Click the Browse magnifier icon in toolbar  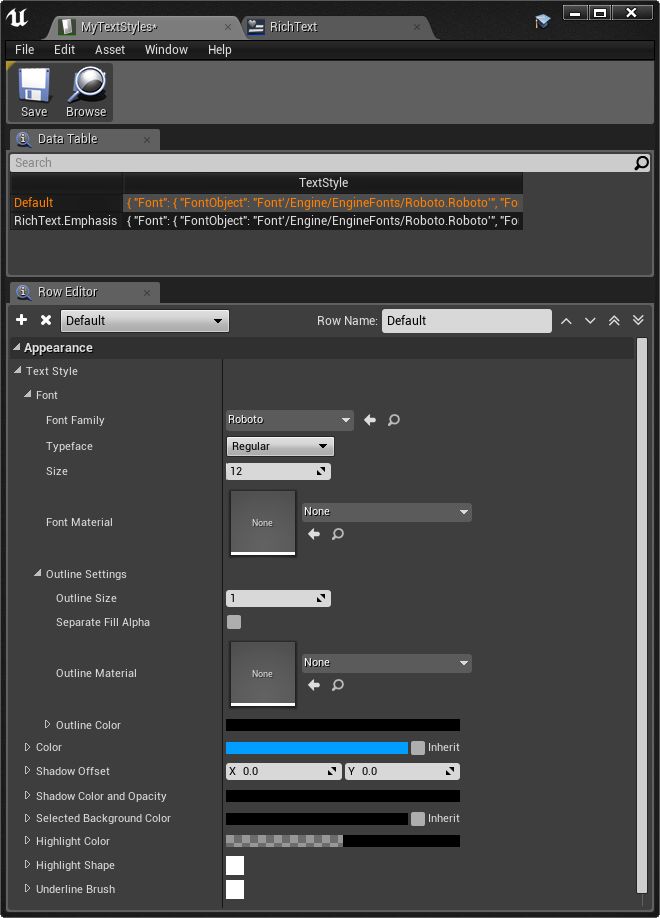[x=86, y=92]
